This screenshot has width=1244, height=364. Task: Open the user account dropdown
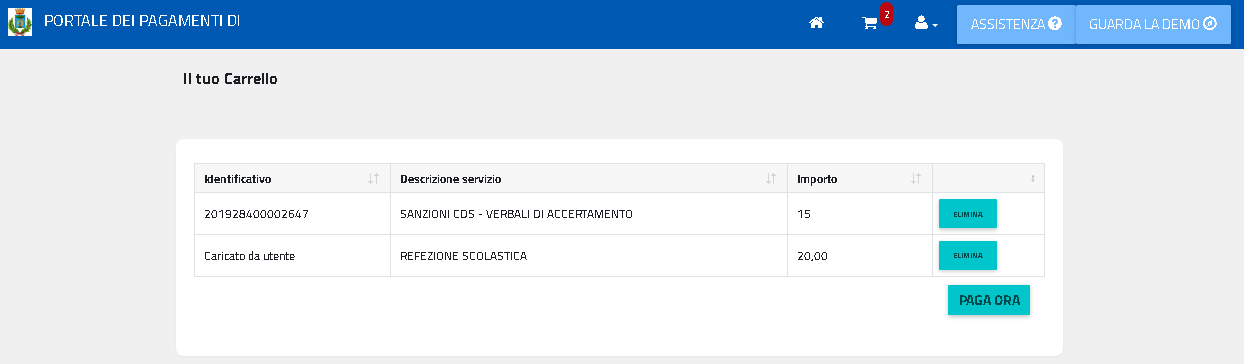click(x=926, y=23)
